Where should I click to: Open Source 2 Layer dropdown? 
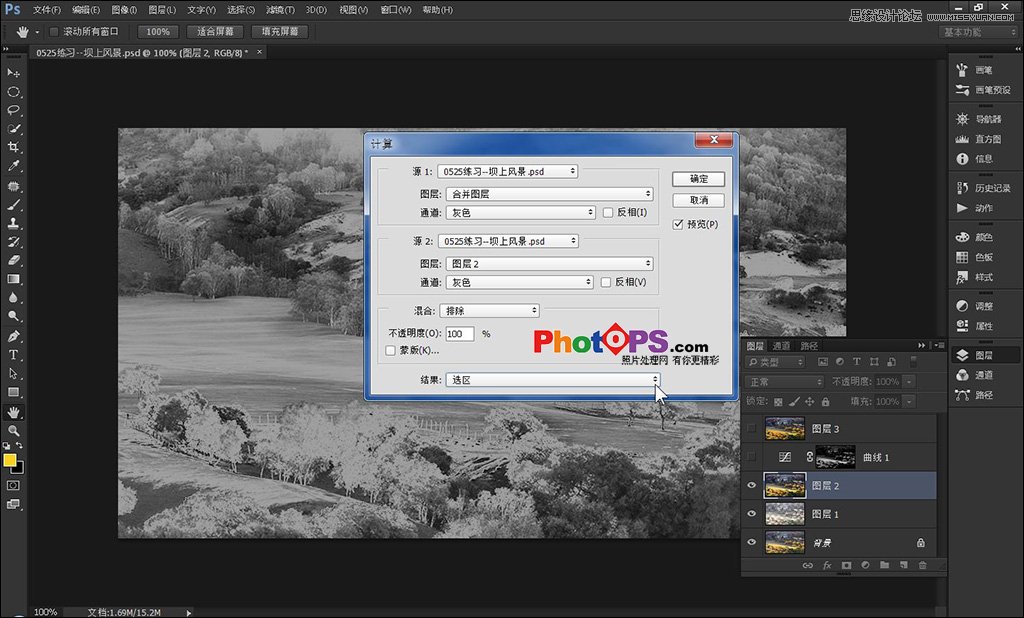[x=546, y=264]
